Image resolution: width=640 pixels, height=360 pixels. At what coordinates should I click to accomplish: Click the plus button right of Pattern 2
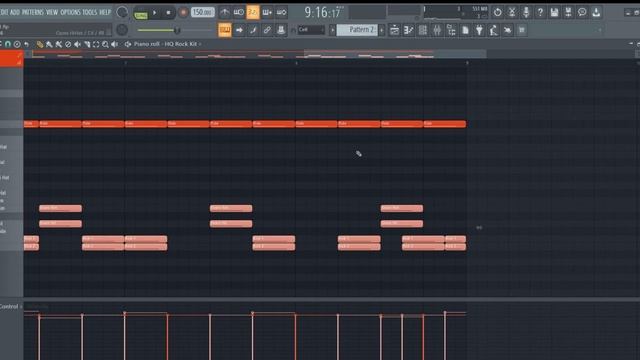382,30
